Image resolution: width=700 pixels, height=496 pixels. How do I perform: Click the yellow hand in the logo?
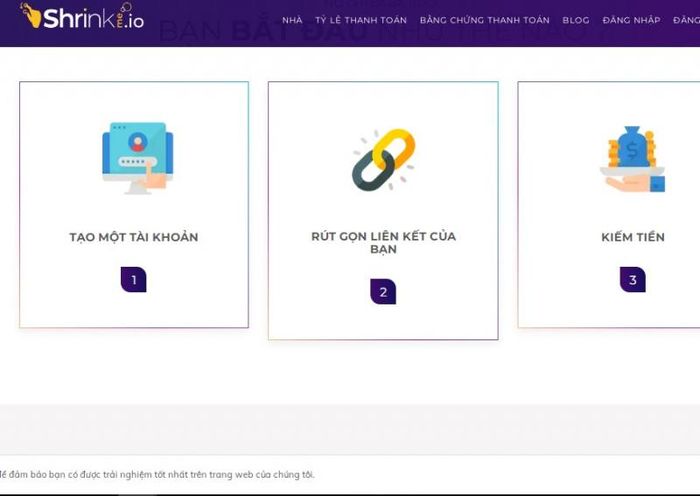point(31,15)
